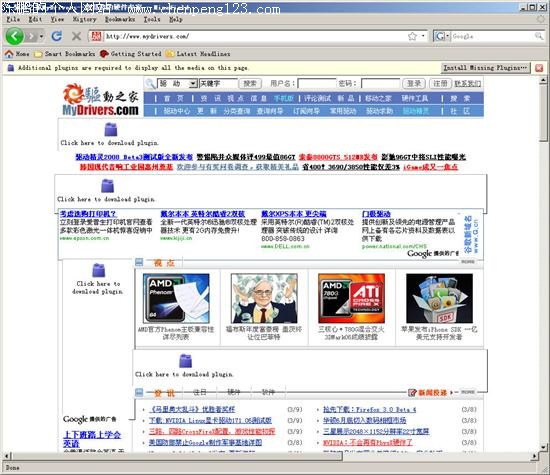Open the site search category dropdown
The width and height of the screenshot is (550, 475).
193,83
